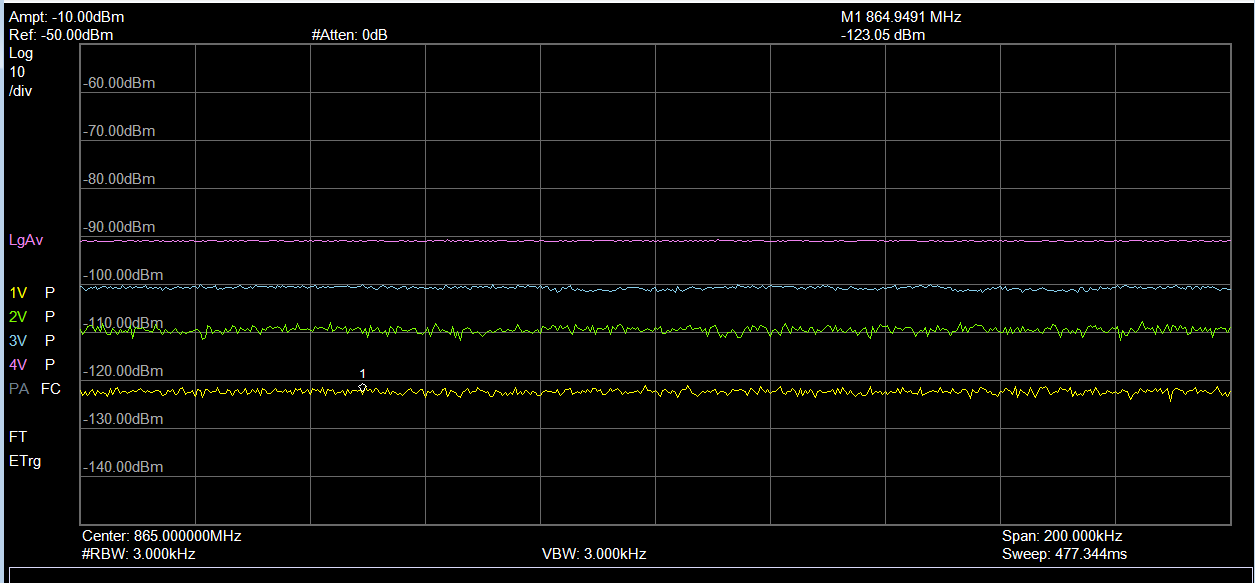Click the PA status indicator
1255x583 pixels.
pos(18,389)
